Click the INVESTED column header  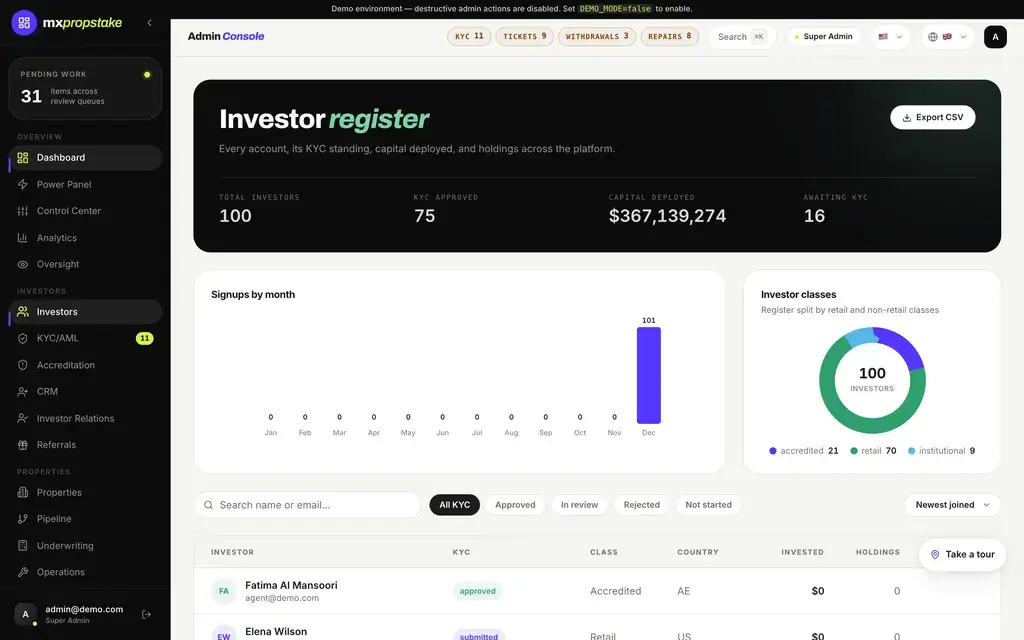(802, 552)
